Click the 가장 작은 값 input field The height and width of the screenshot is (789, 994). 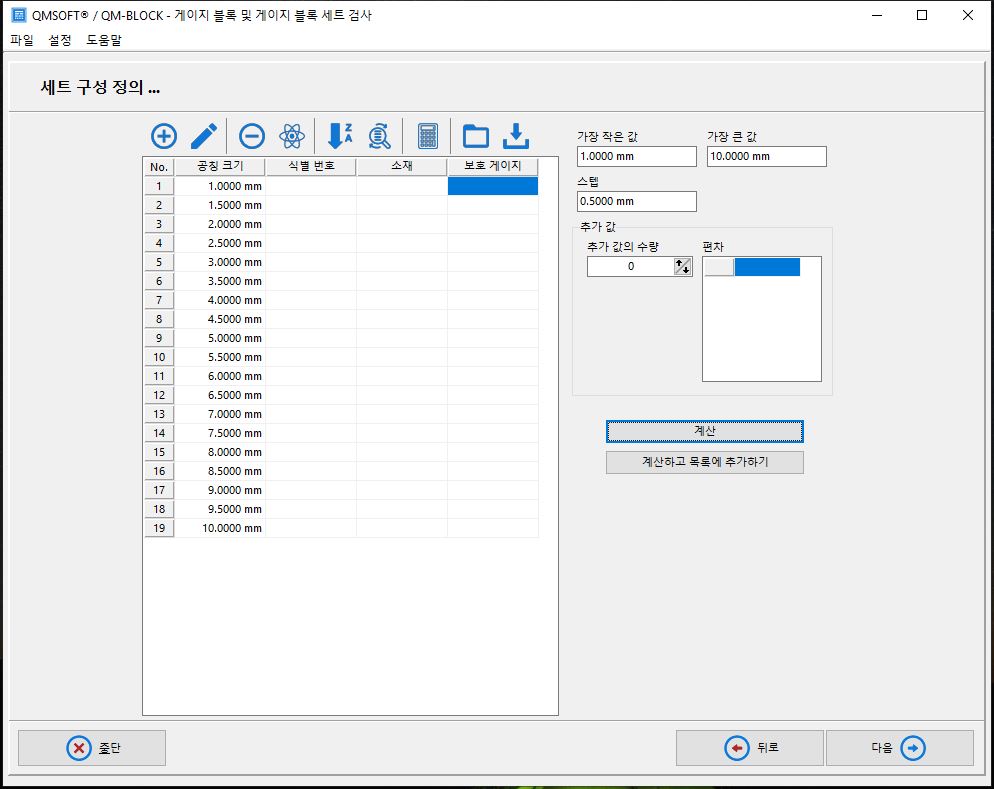coord(636,157)
